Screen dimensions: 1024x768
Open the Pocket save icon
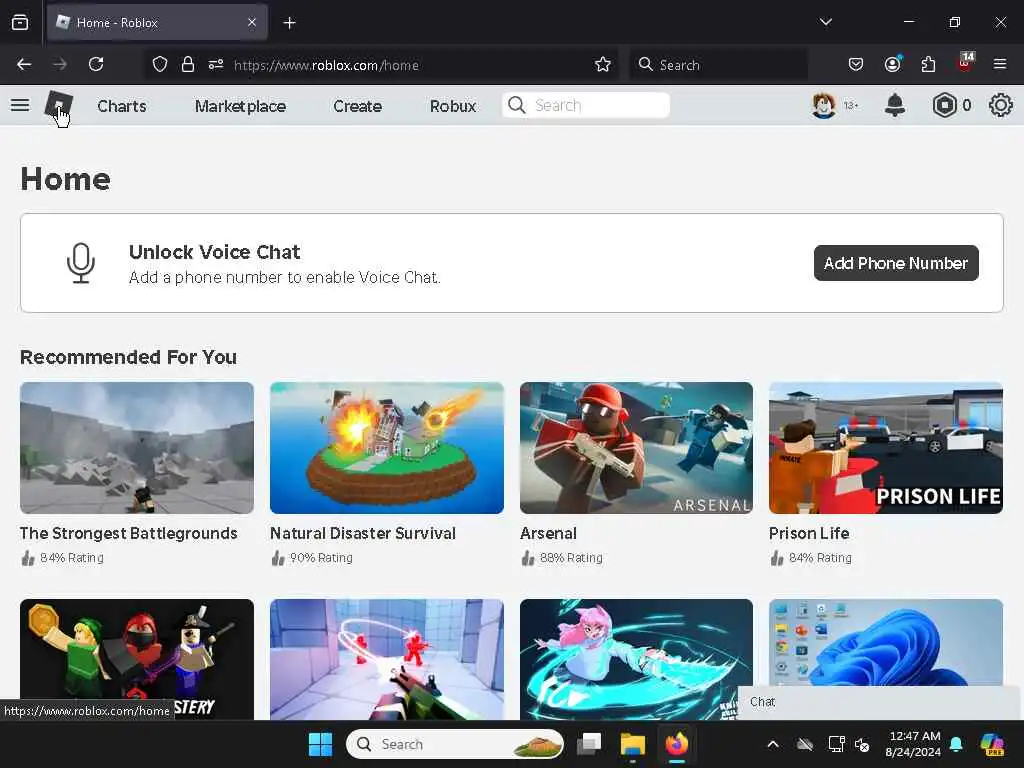(x=856, y=64)
